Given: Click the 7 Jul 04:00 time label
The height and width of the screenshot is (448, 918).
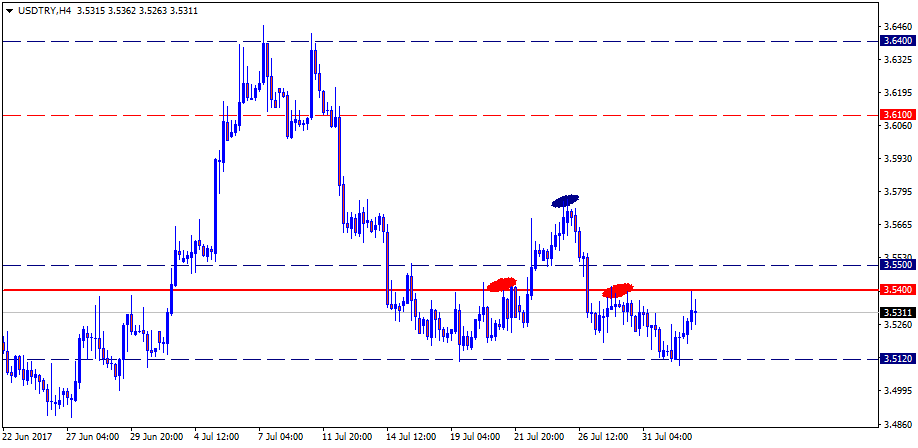Looking at the screenshot, I should point(281,437).
